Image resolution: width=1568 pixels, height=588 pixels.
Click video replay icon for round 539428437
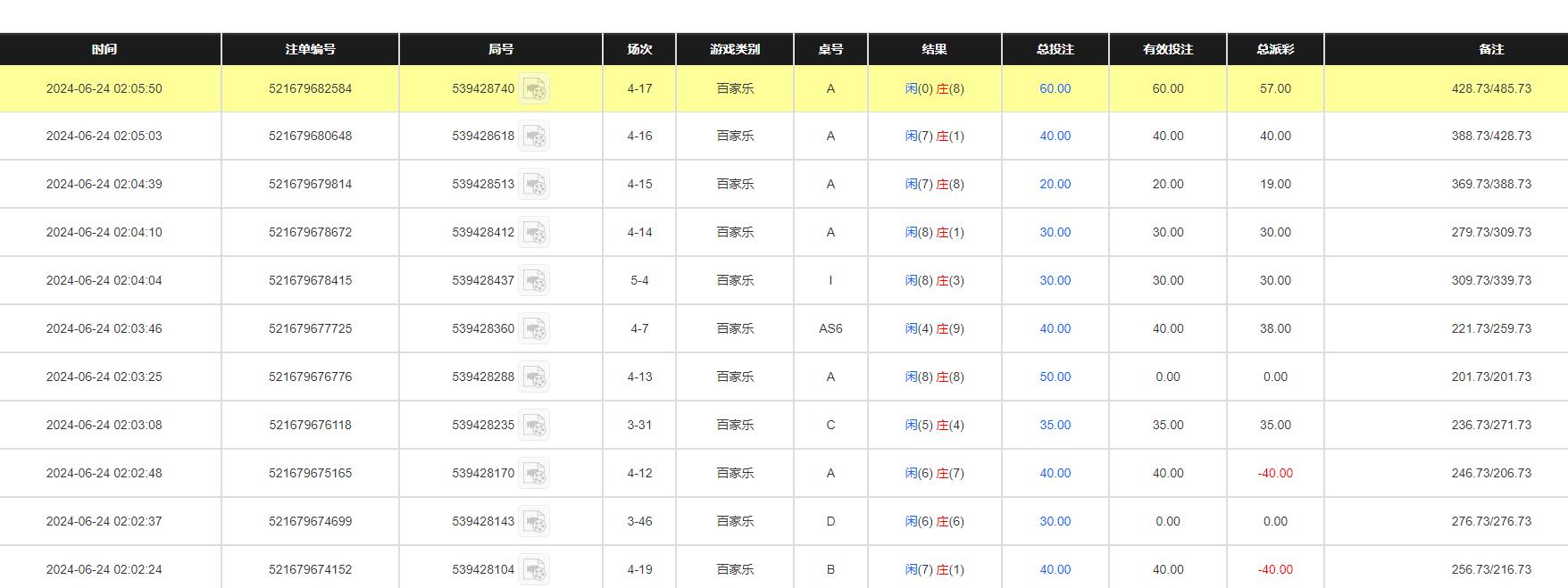coord(534,281)
